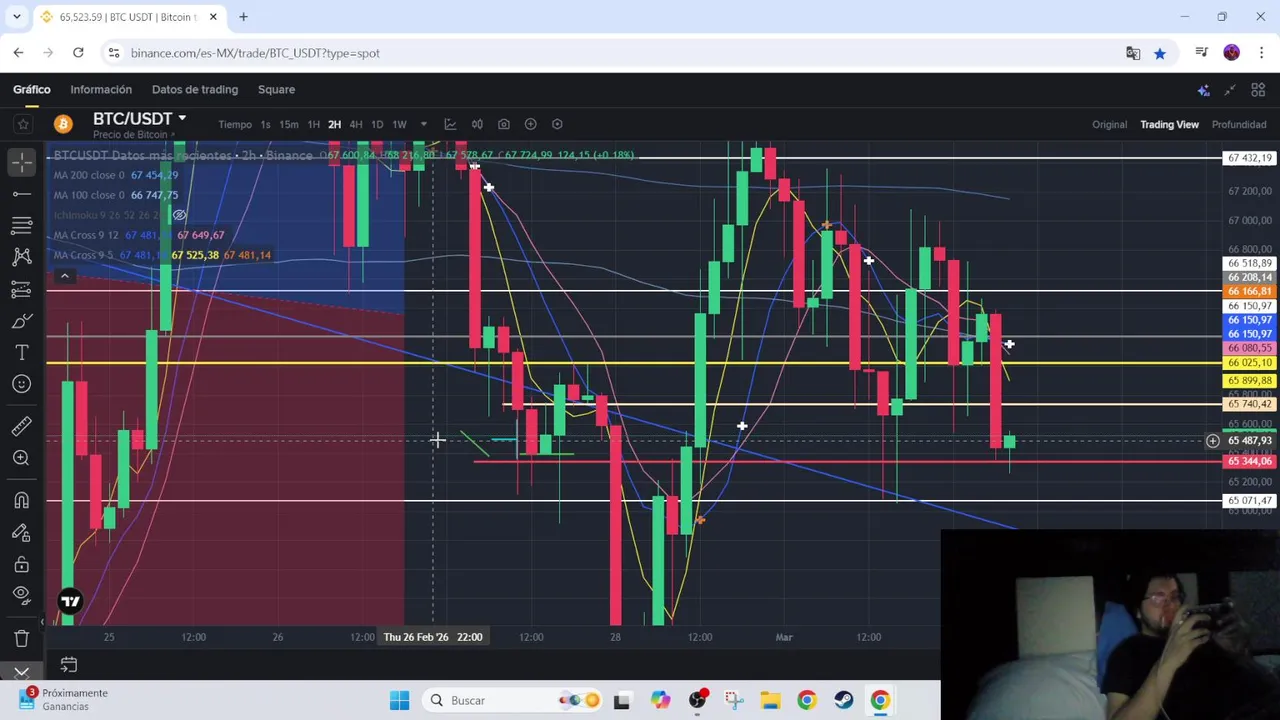Viewport: 1280px width, 720px height.
Task: Select the zoom in tool
Action: [22, 458]
